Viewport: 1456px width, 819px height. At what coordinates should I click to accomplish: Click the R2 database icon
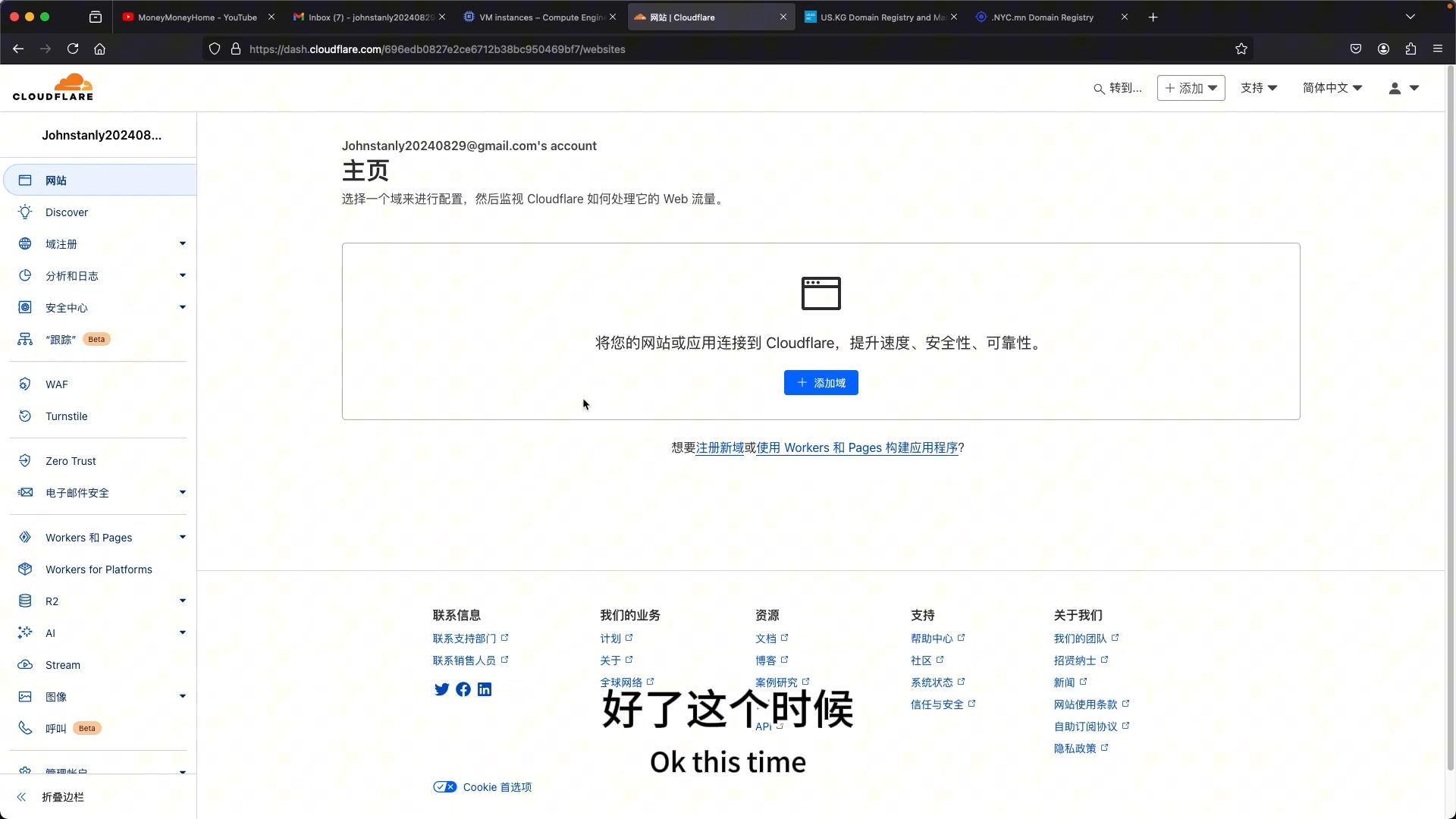25,601
